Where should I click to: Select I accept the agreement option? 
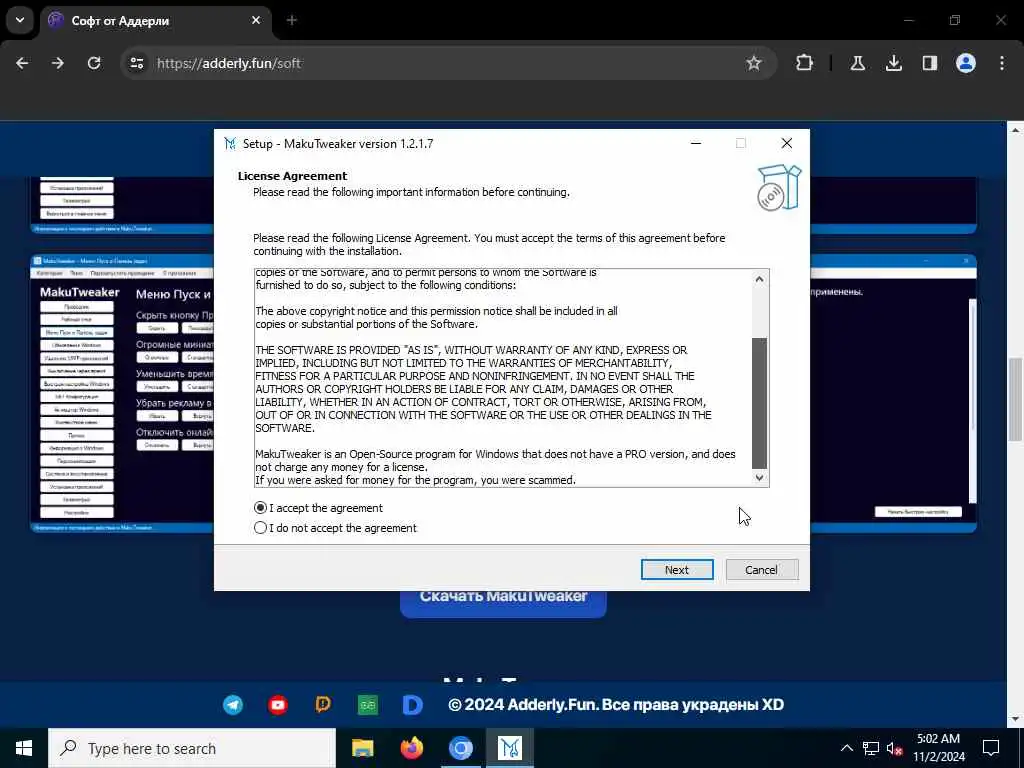click(x=318, y=508)
